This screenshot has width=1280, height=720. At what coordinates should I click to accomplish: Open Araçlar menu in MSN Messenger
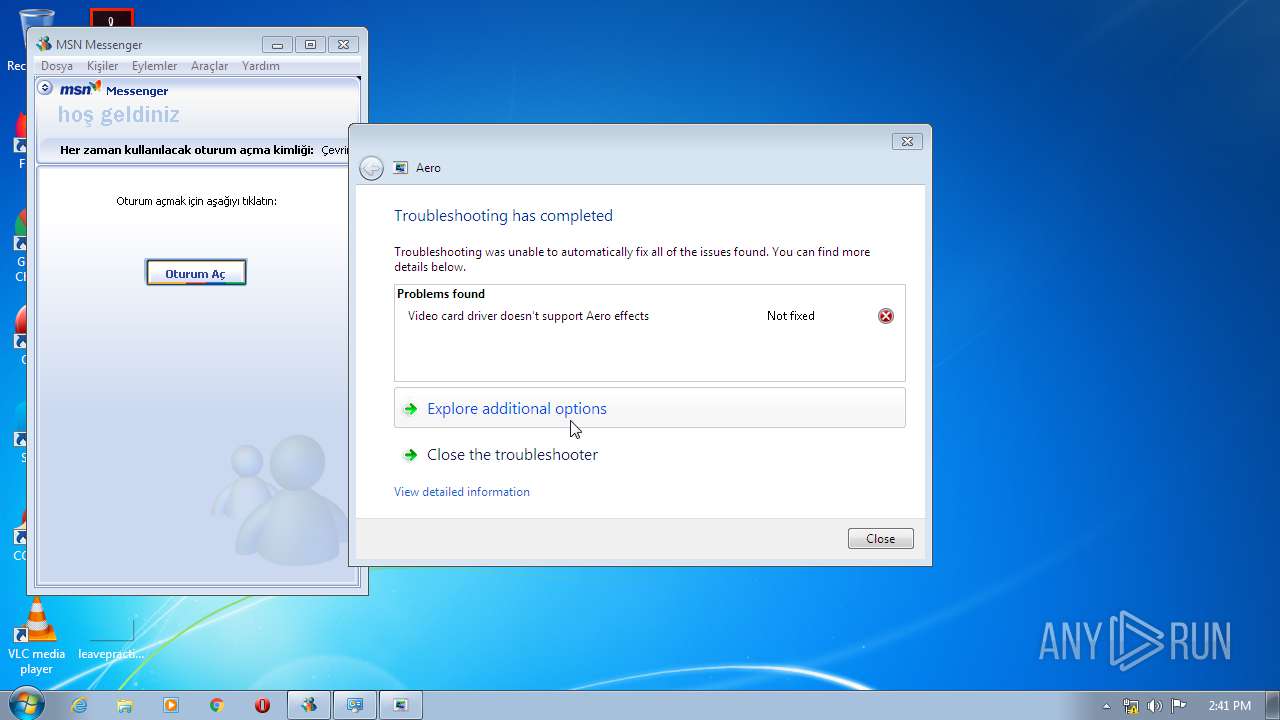[210, 66]
